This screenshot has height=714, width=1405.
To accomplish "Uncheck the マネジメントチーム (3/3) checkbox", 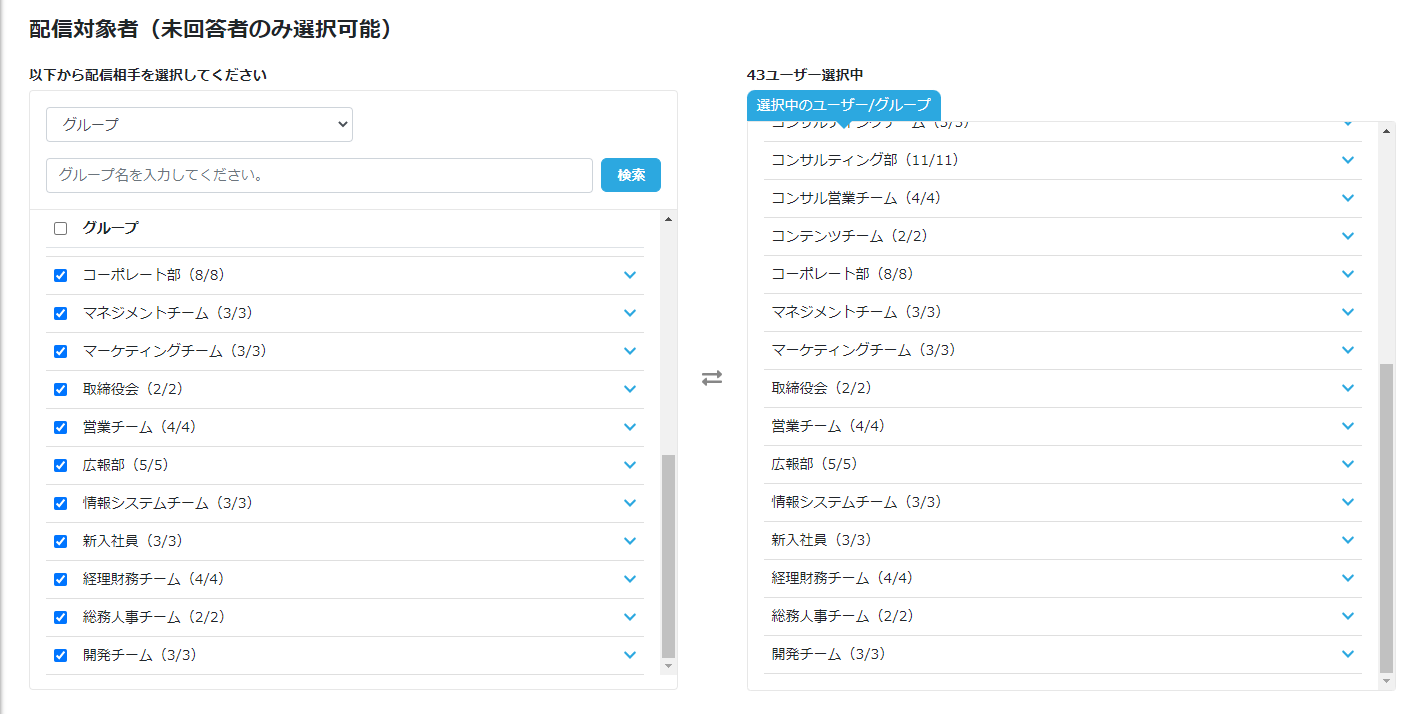I will point(60,313).
